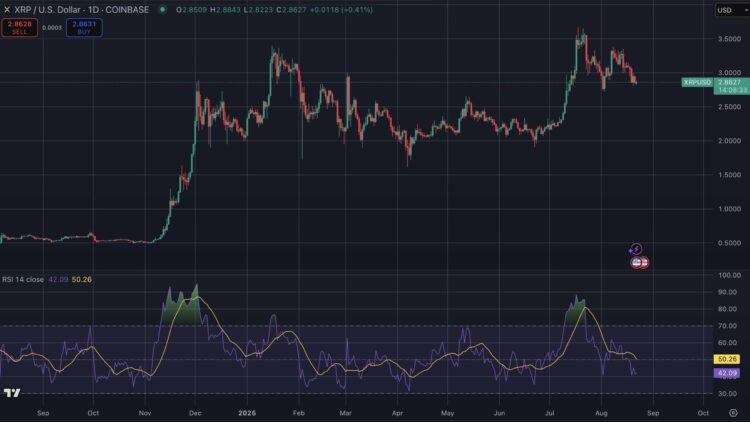Viewport: 750px width, 422px height.
Task: Click the SELL 2.8628 button
Action: (19, 27)
